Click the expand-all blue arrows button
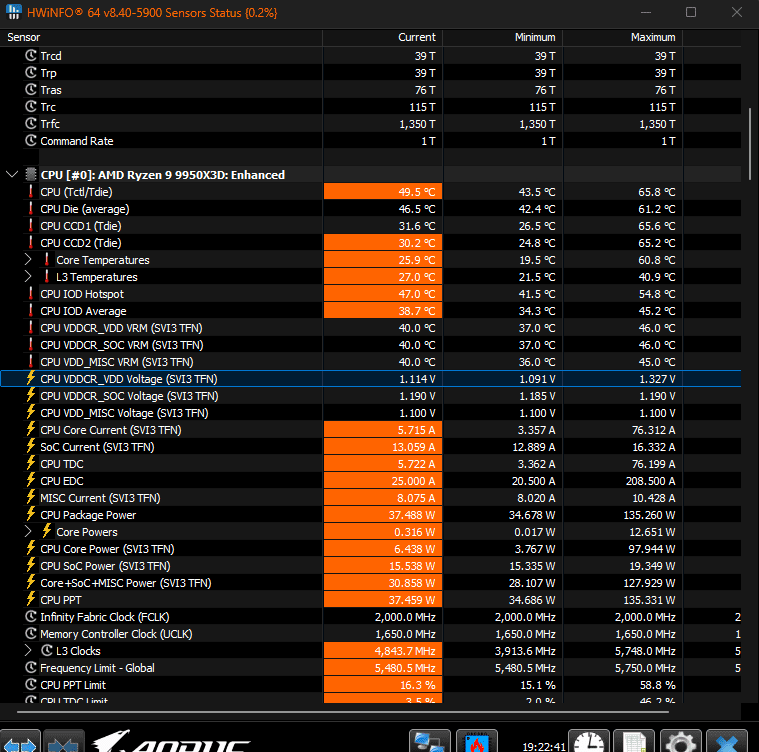The height and width of the screenshot is (752, 759). (x=20, y=741)
